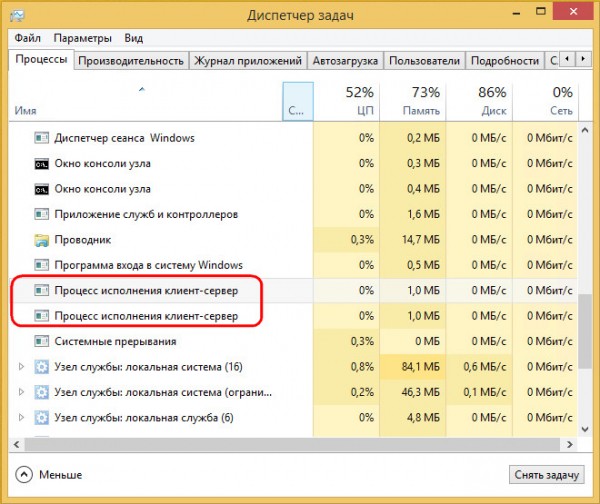
Task: Open the Вид menu
Action: click(x=134, y=38)
